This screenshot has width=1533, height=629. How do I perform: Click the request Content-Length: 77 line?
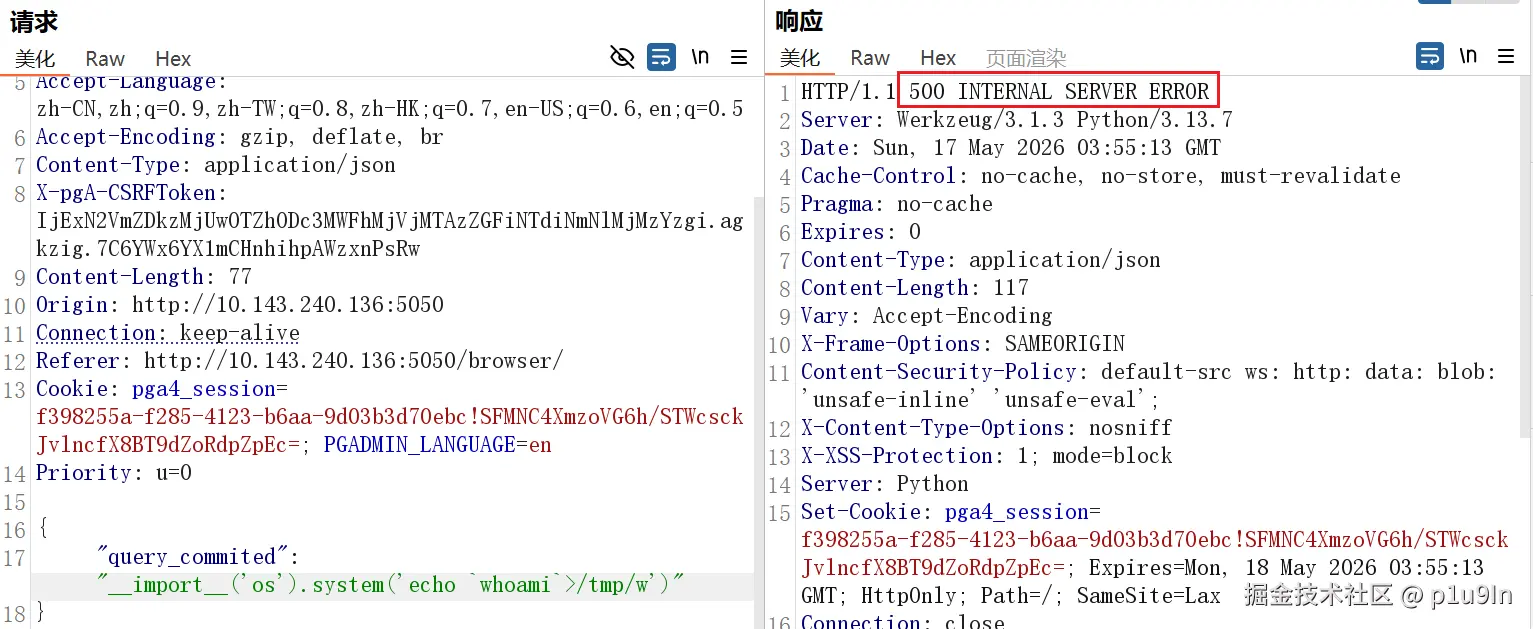pos(143,276)
